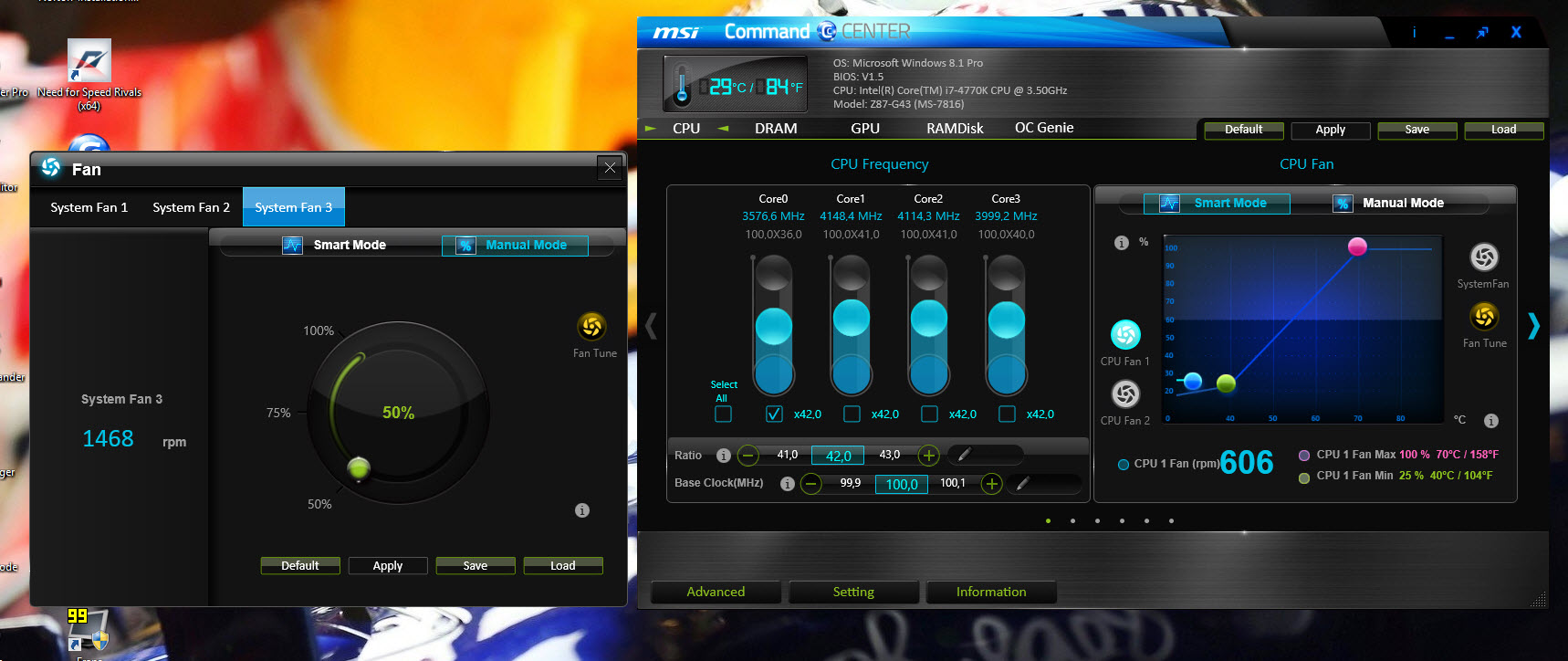Screen dimensions: 1568x661
Task: Click Manual Mode % icon in CPU Fan panel
Action: click(1343, 204)
